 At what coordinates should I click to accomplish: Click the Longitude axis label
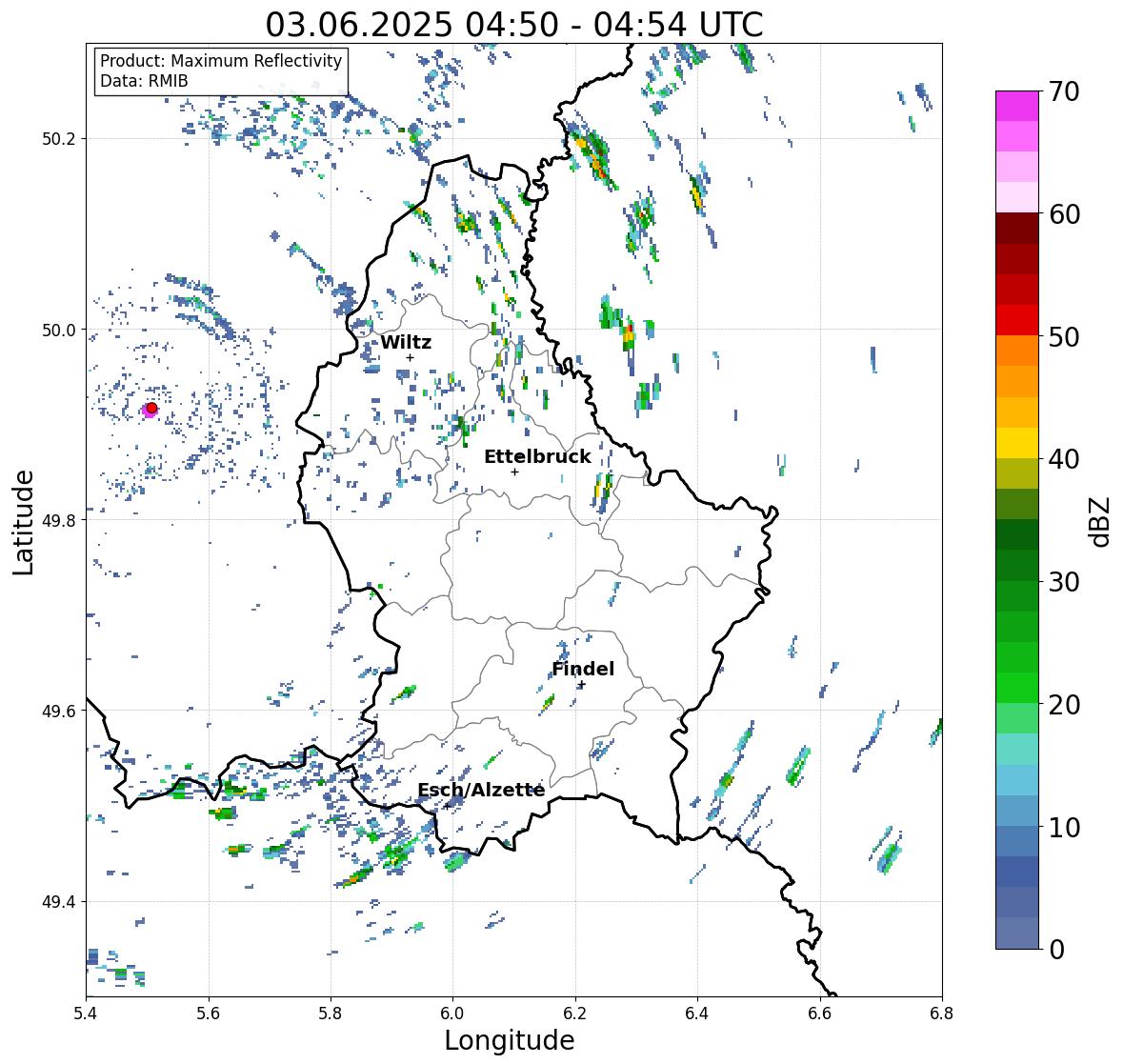(x=510, y=1040)
